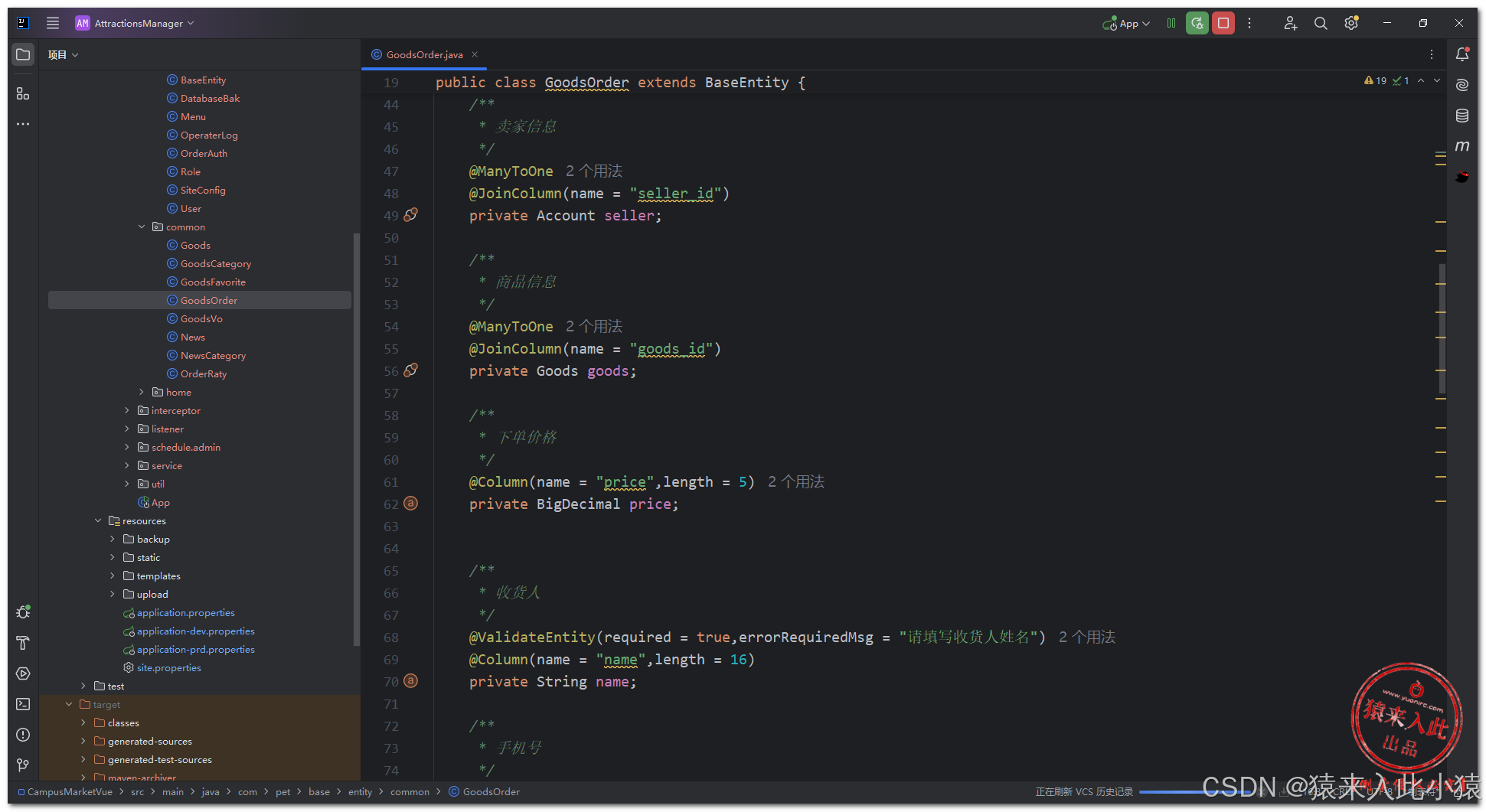Screen dimensions: 1486x812
Task: Open the AI Assistant spiral icon
Action: (x=1462, y=85)
